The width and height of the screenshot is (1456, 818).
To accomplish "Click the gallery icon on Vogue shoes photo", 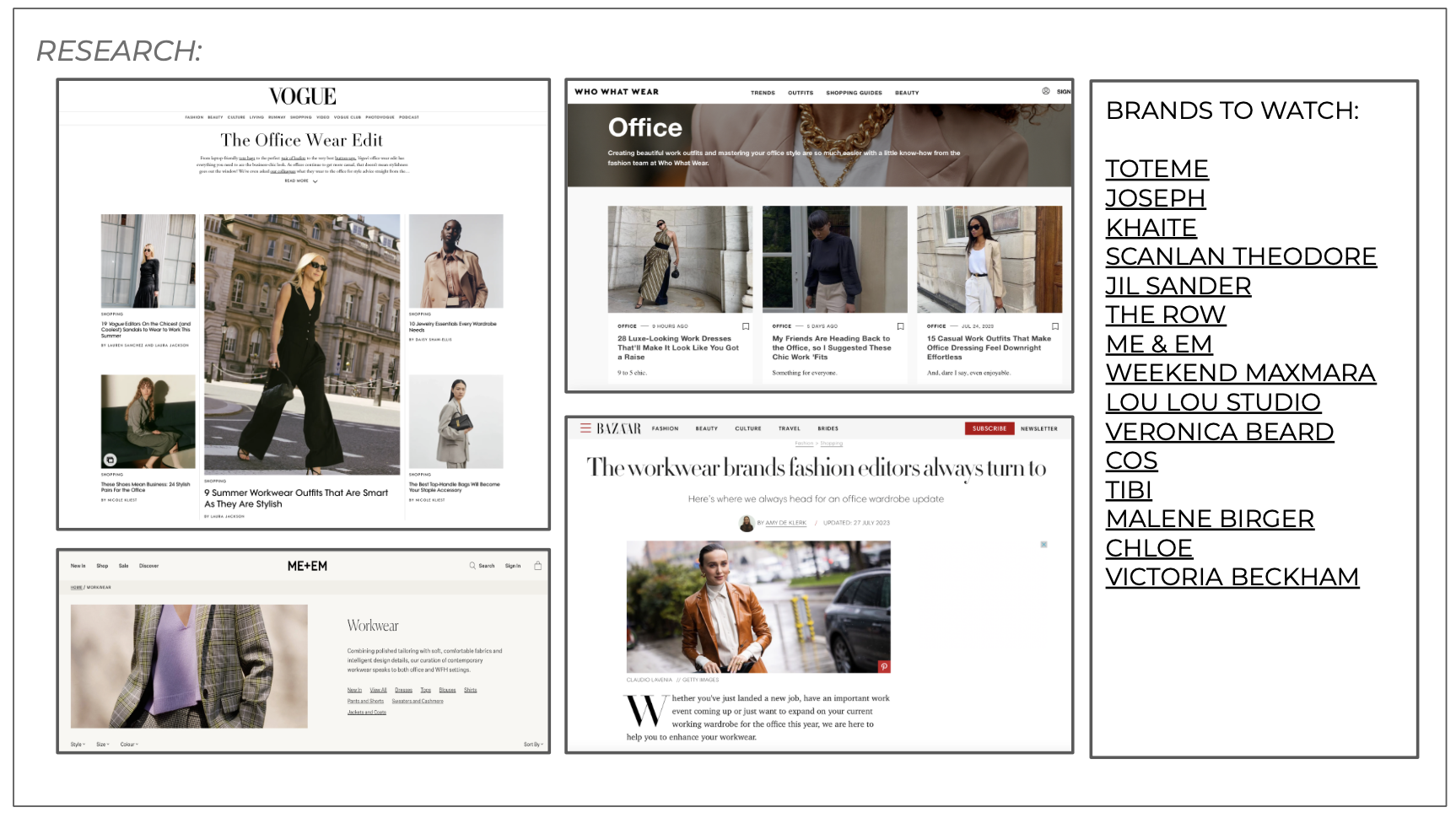I will coord(110,460).
